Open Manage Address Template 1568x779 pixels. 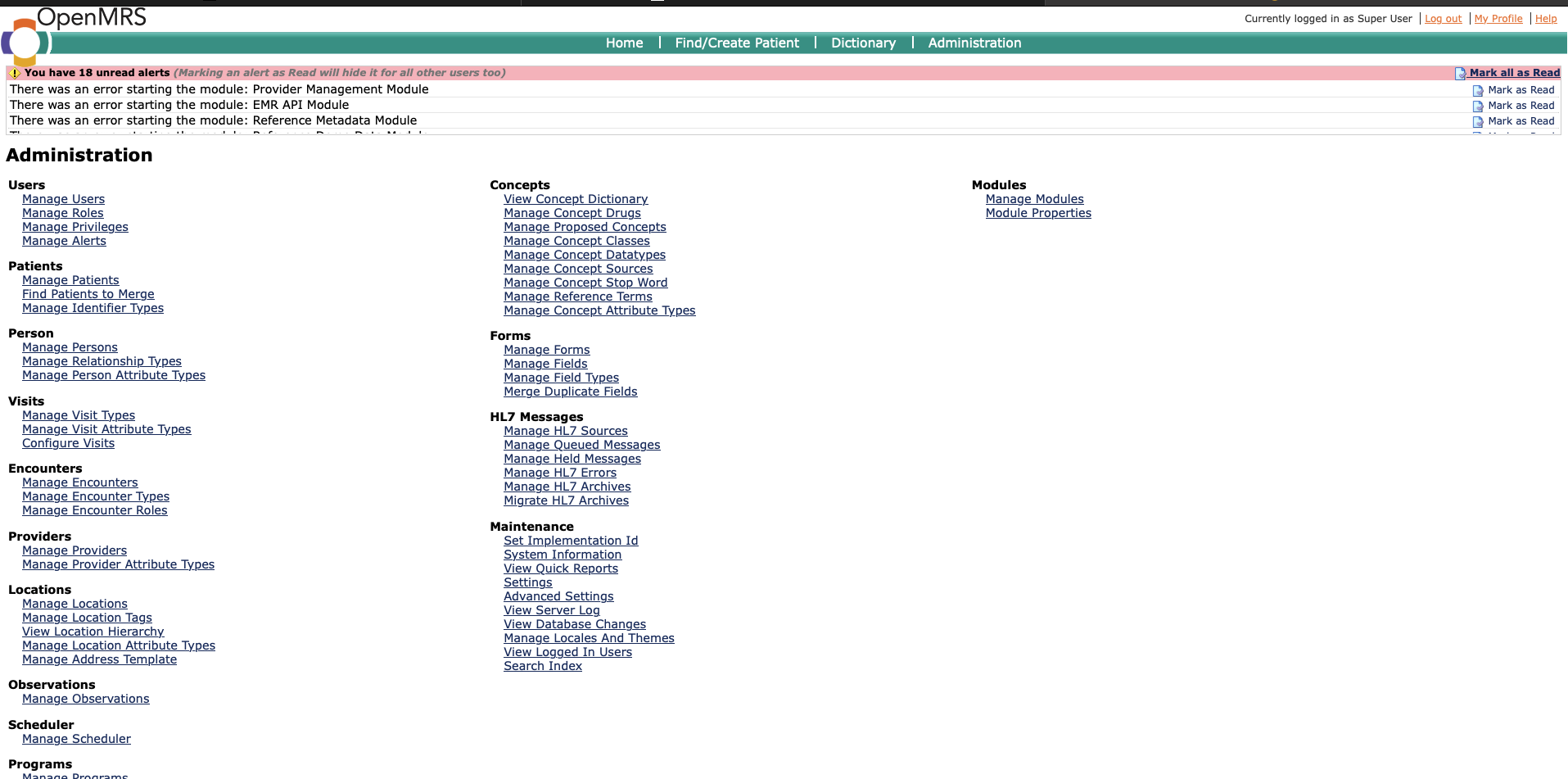pos(99,659)
